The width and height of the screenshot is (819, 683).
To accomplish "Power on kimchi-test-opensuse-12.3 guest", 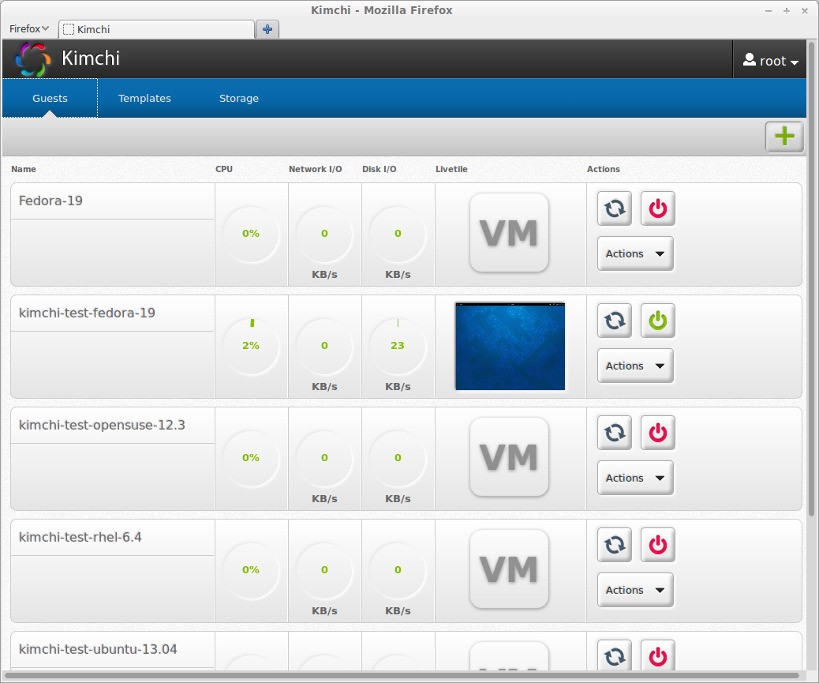I will (658, 433).
